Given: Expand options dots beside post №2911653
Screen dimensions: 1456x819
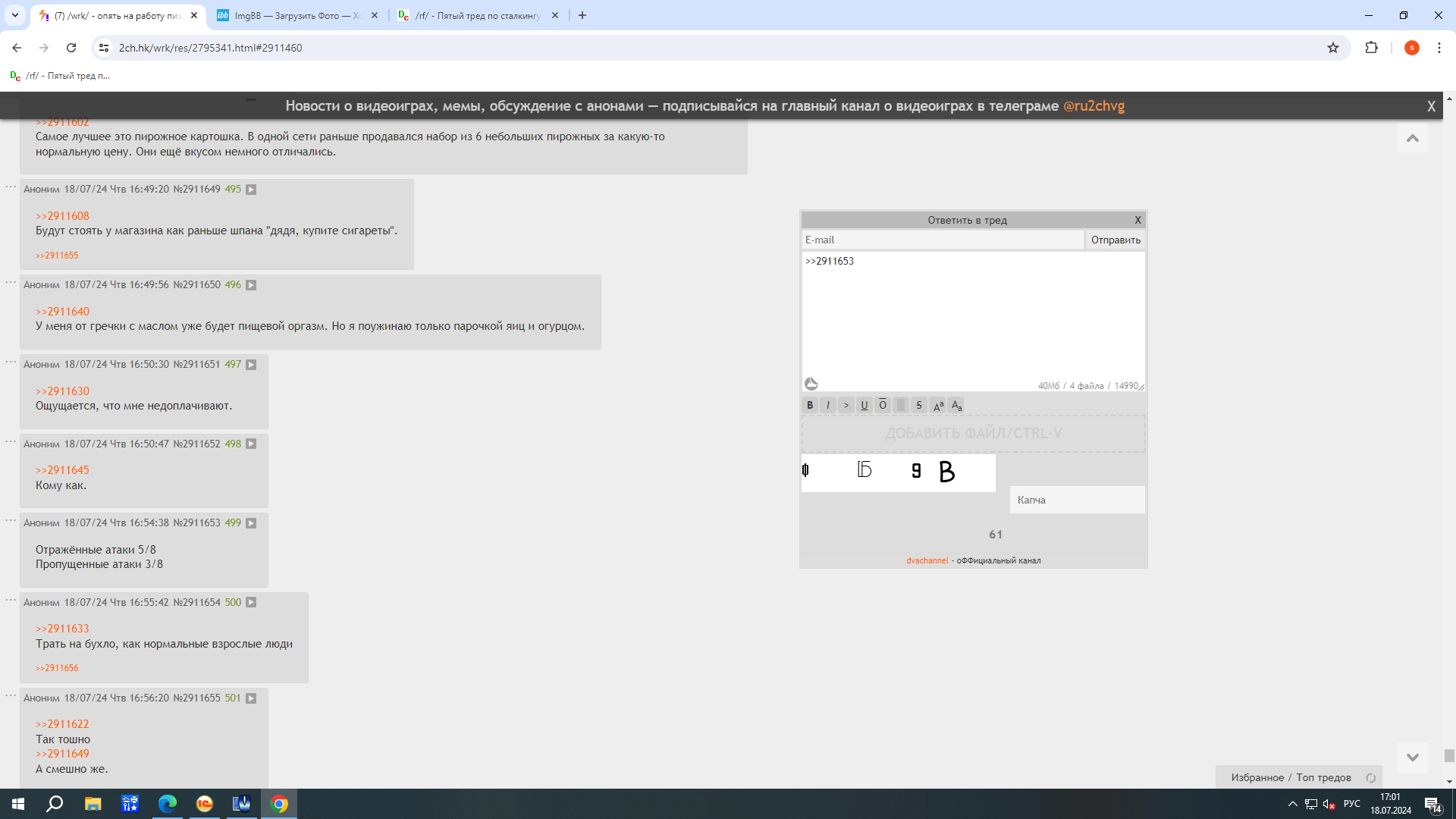Looking at the screenshot, I should click(x=11, y=520).
